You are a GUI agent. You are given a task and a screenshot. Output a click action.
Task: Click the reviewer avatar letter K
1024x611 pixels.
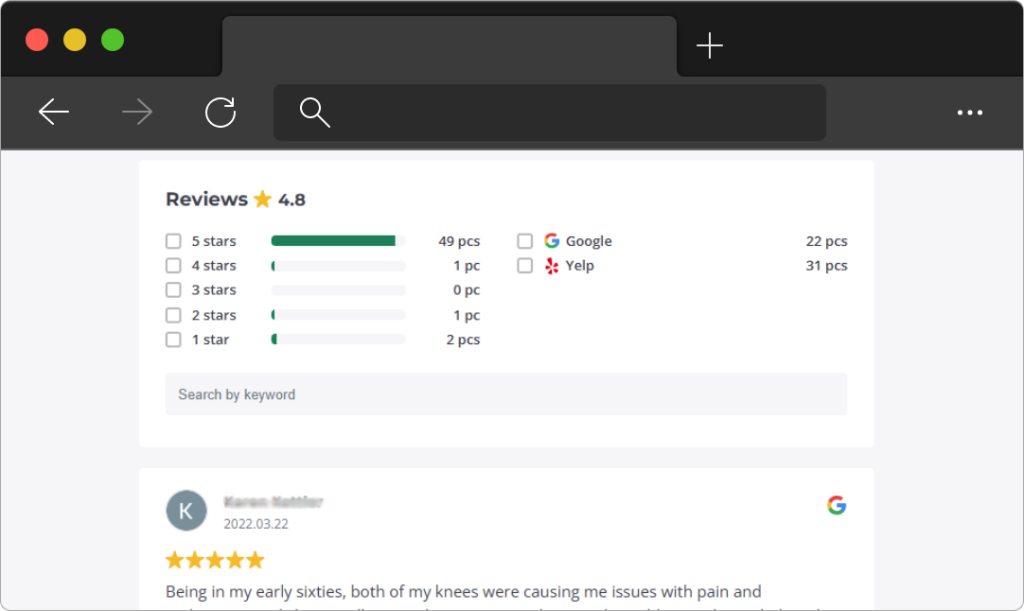point(186,510)
